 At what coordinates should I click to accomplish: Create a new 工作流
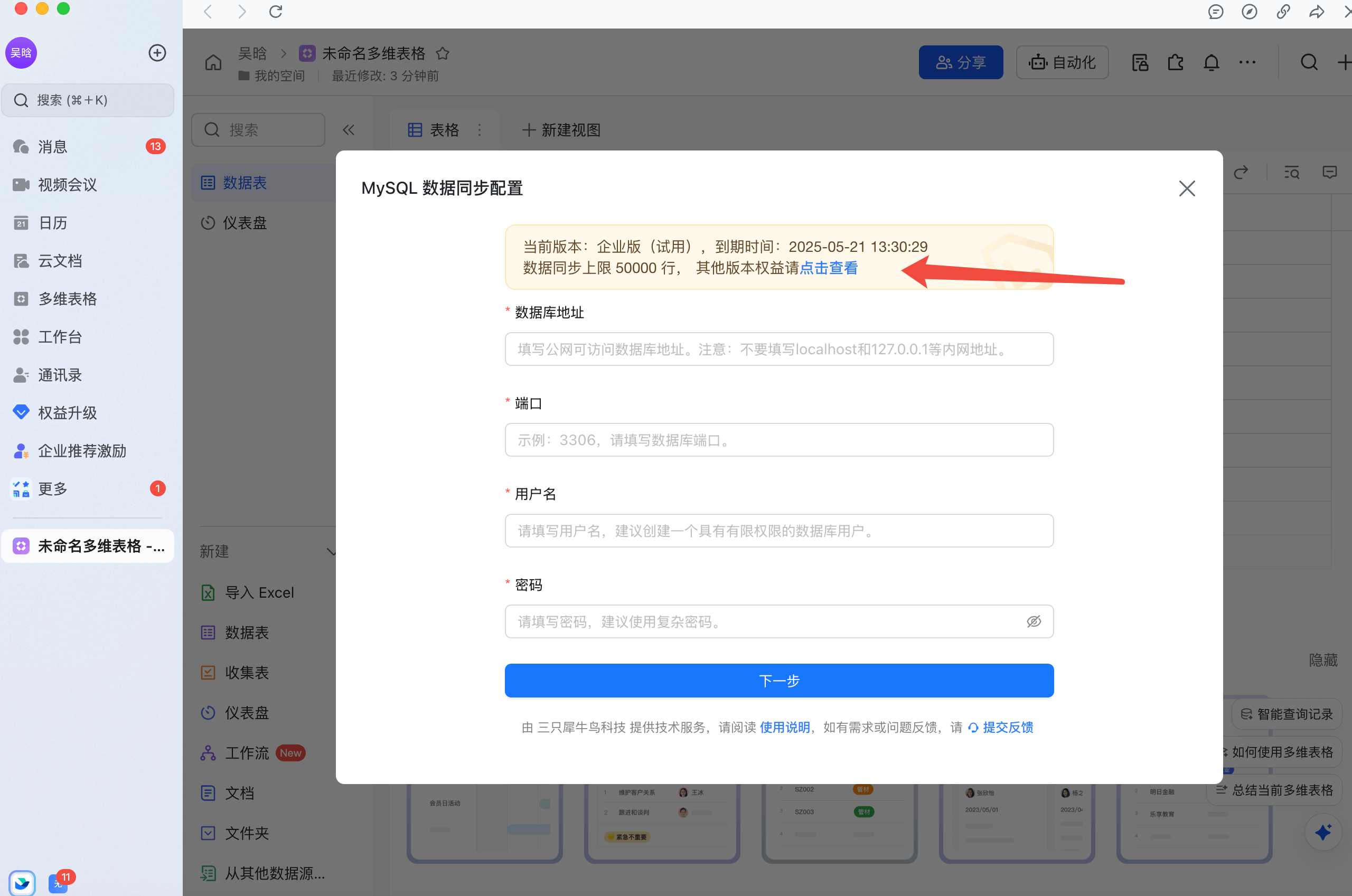click(x=252, y=753)
